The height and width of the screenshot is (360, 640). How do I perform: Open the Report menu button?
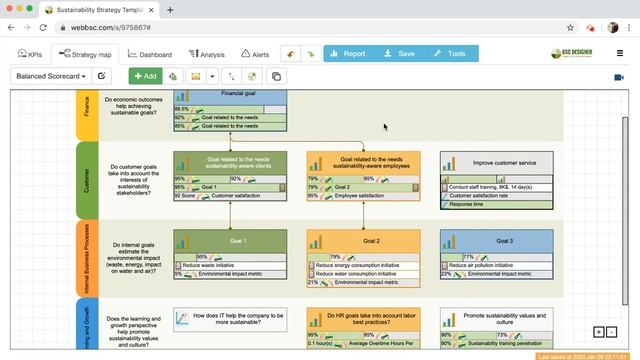point(348,53)
